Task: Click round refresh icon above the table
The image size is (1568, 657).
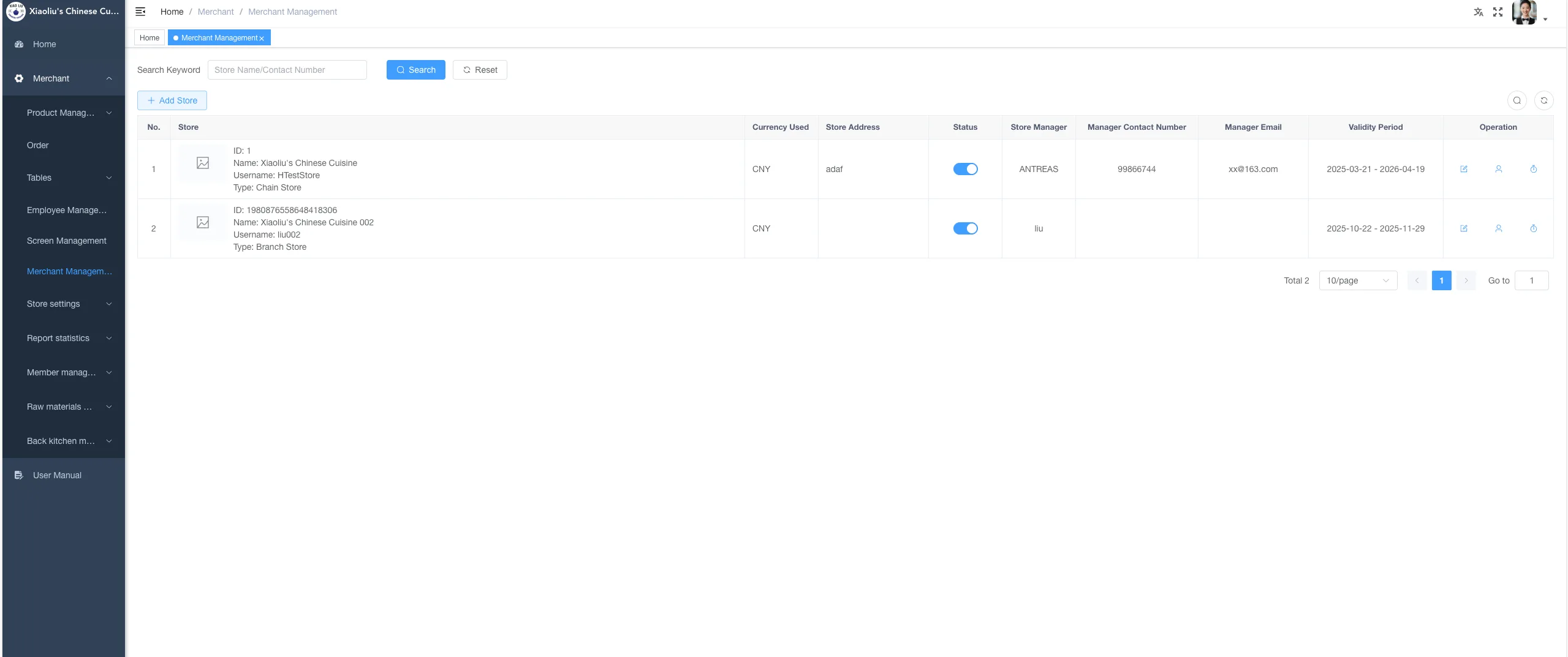Action: pyautogui.click(x=1543, y=100)
